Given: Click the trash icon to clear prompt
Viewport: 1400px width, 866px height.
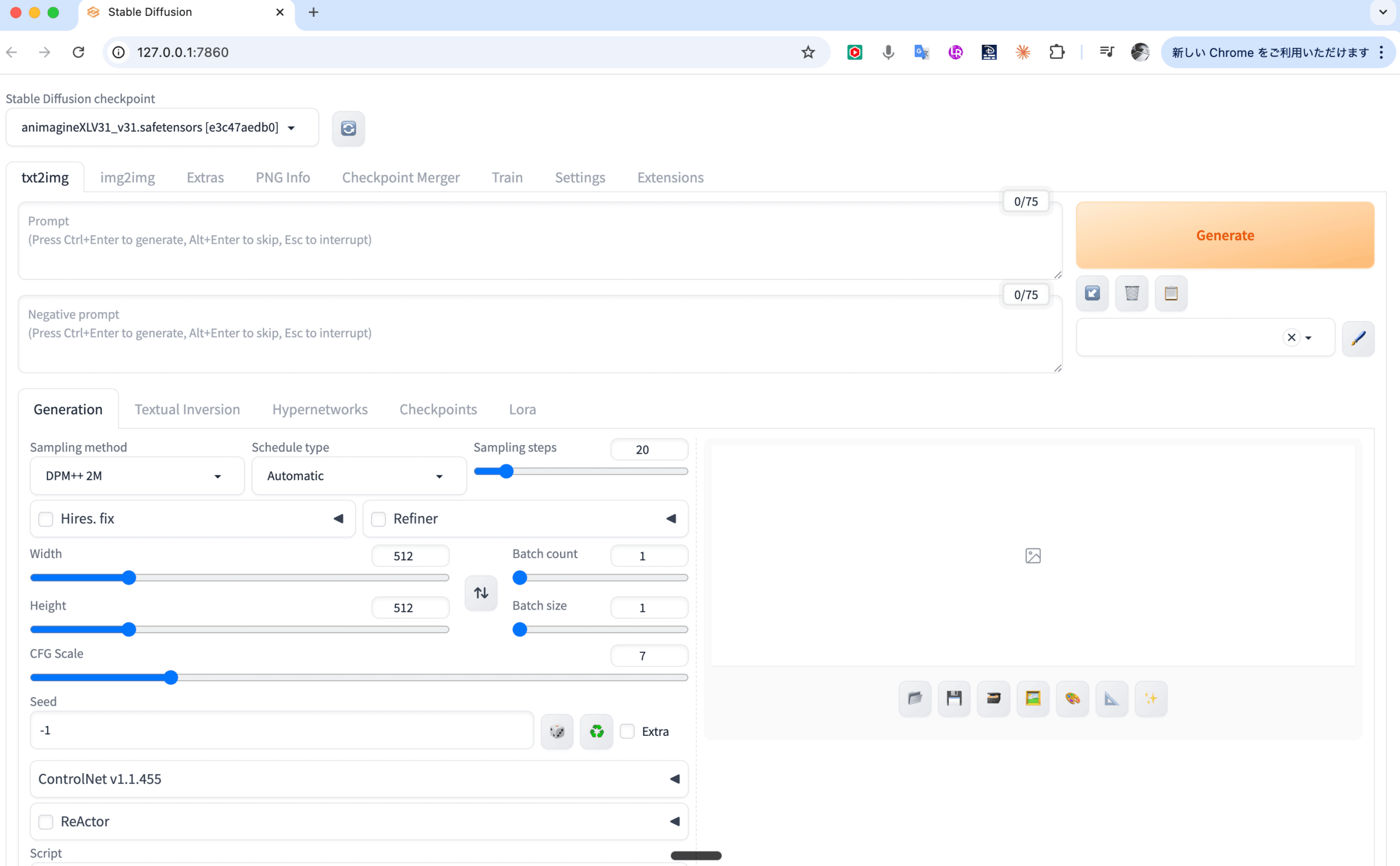Looking at the screenshot, I should coord(1131,293).
